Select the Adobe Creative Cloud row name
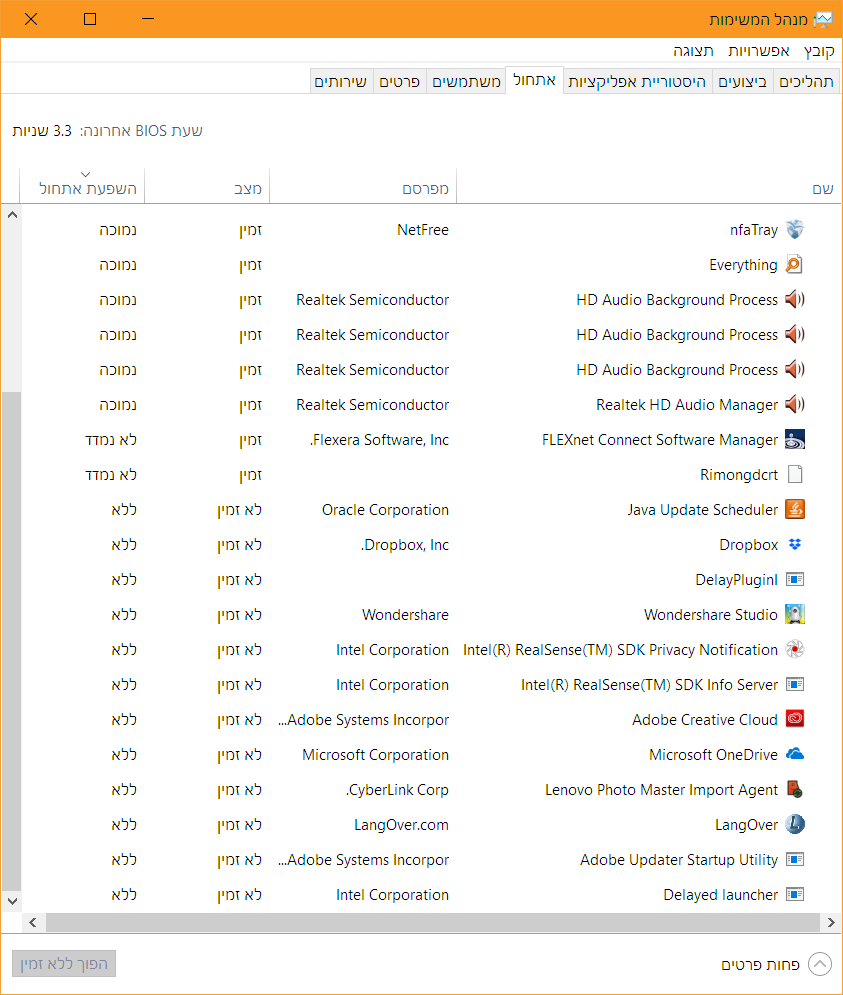This screenshot has height=995, width=843. tap(705, 719)
